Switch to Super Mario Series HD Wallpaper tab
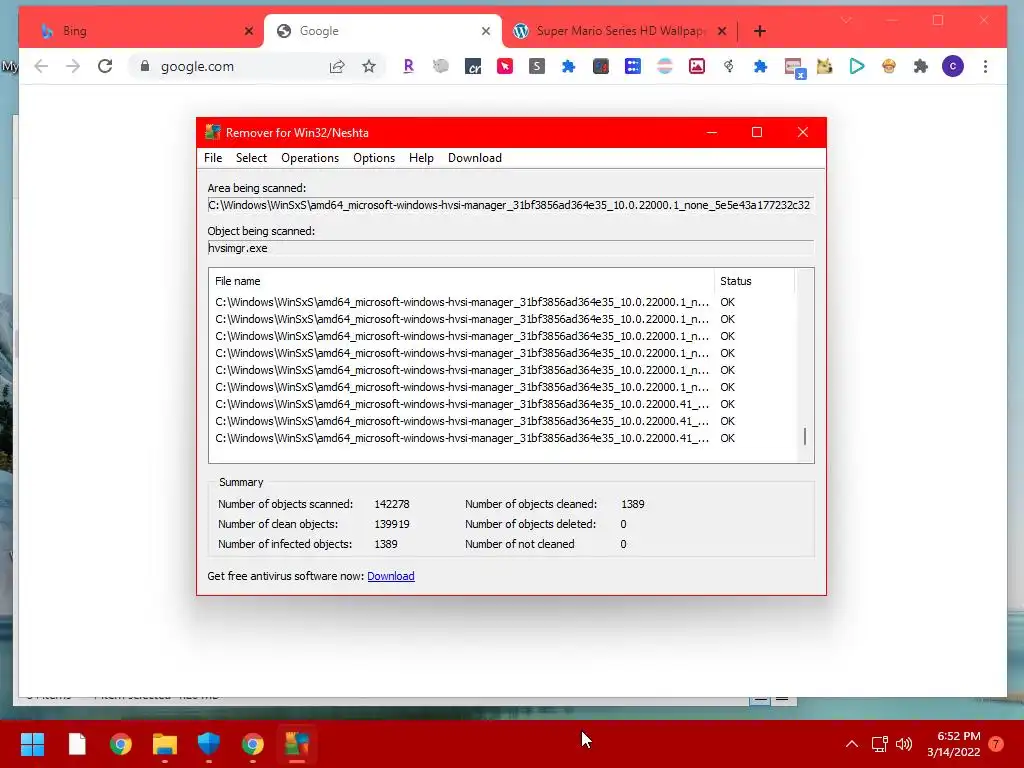1024x768 pixels. [620, 31]
